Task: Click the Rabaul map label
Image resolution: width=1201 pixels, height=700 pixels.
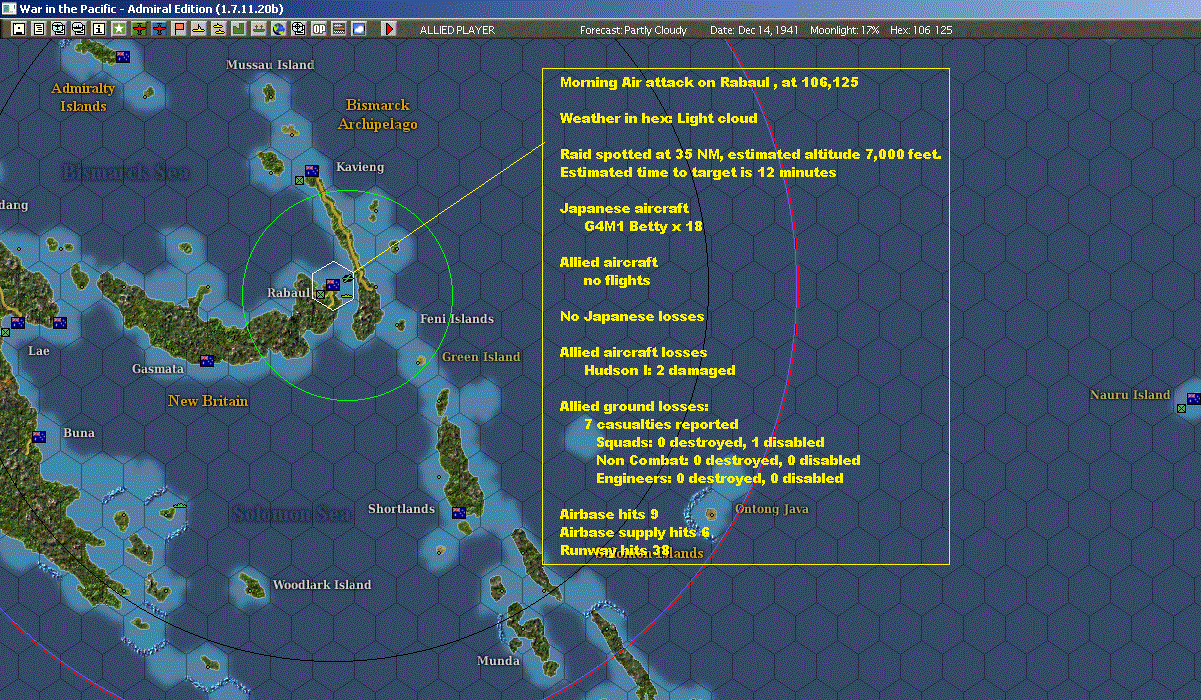Action: tap(291, 293)
